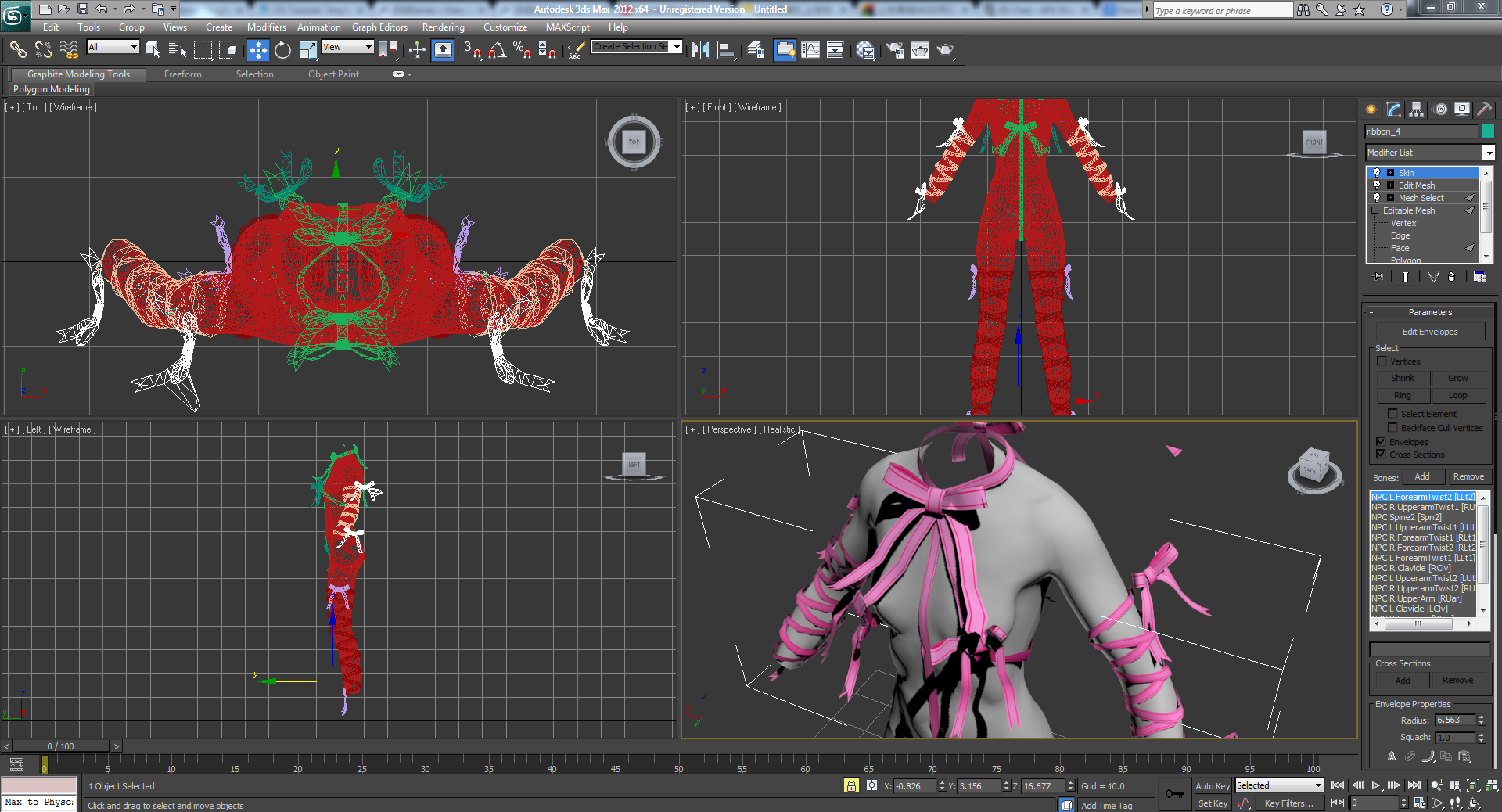Click the Align tool icon
Image resolution: width=1502 pixels, height=812 pixels.
tap(727, 50)
